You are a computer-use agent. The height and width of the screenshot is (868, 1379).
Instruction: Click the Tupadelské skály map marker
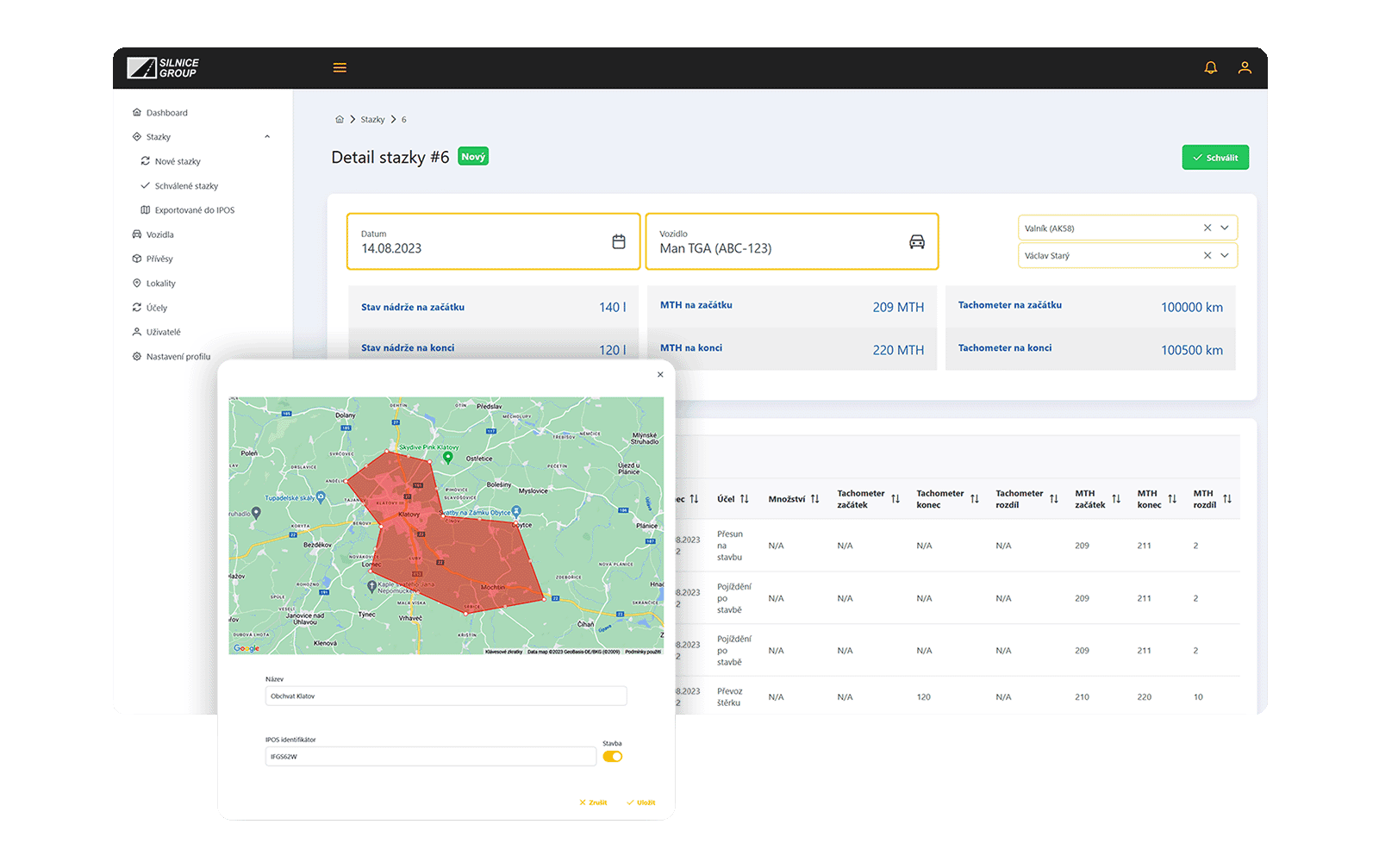point(321,496)
